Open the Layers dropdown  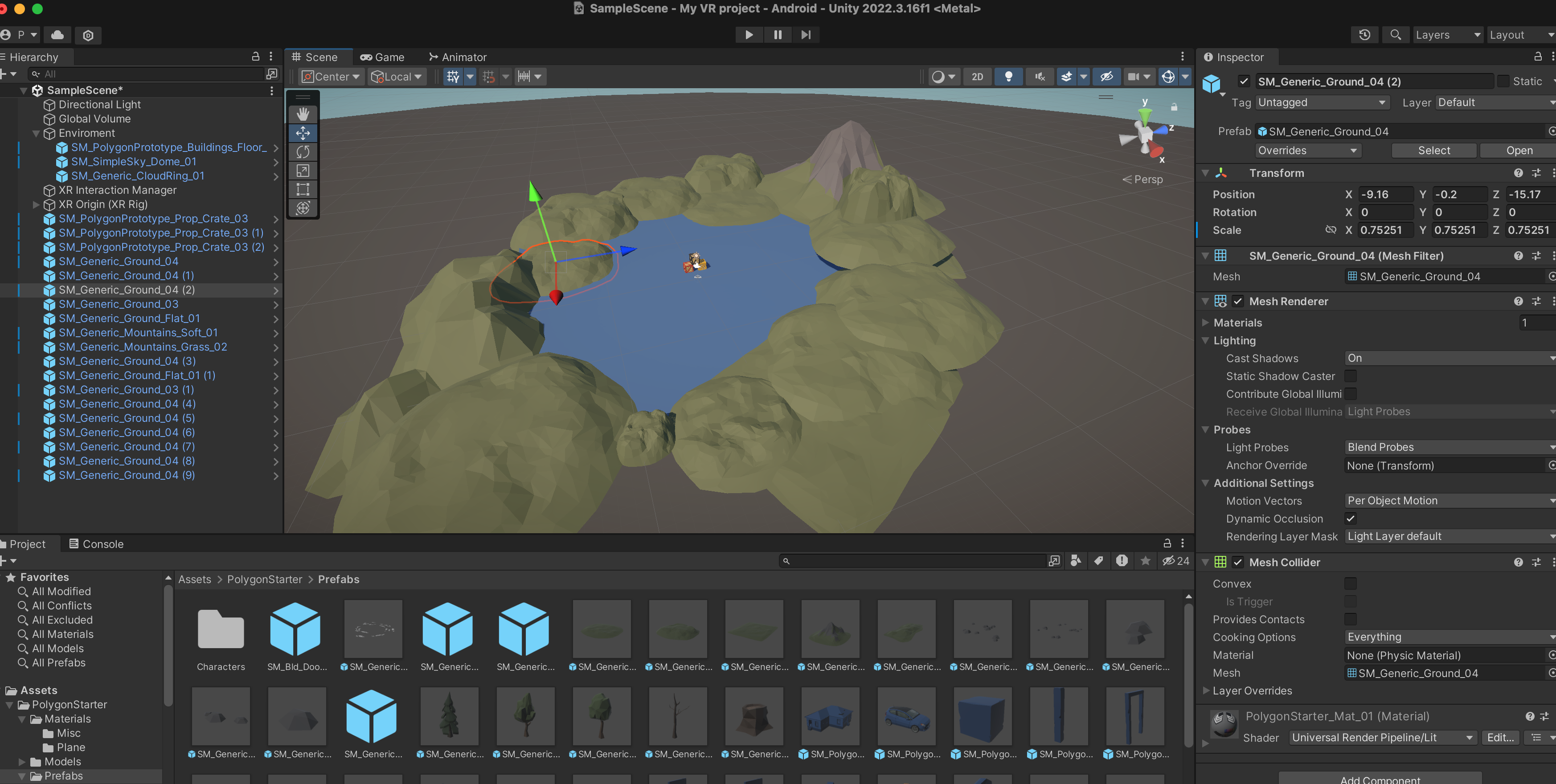[1447, 35]
